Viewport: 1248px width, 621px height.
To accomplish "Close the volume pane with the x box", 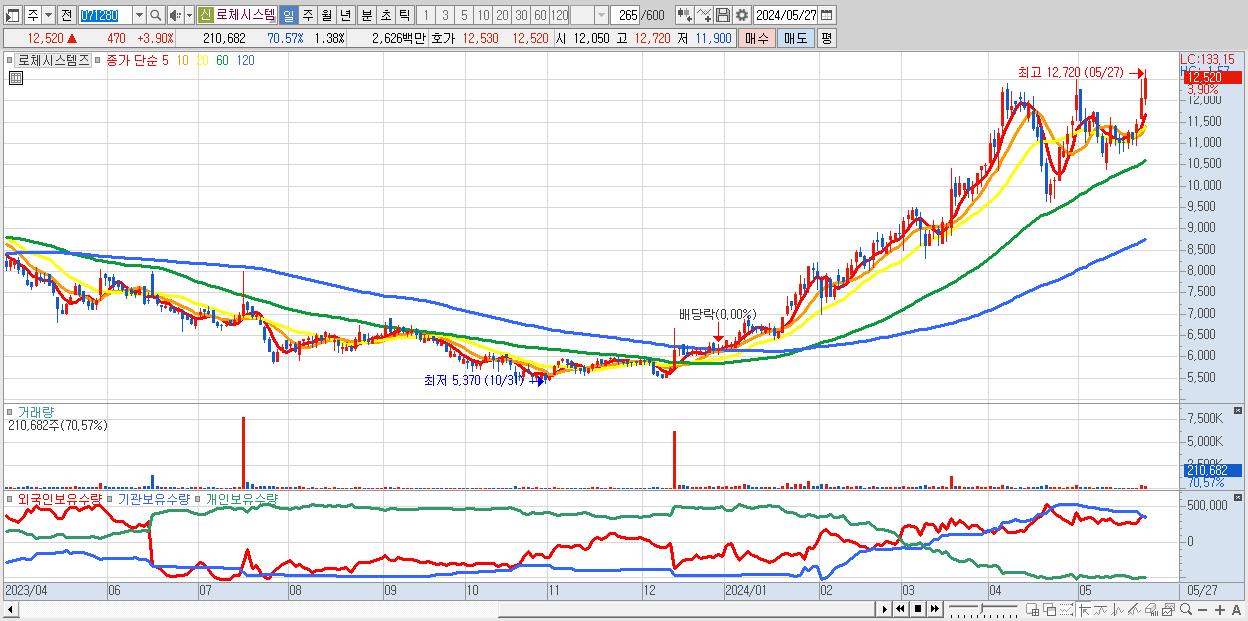I will click(x=1240, y=410).
